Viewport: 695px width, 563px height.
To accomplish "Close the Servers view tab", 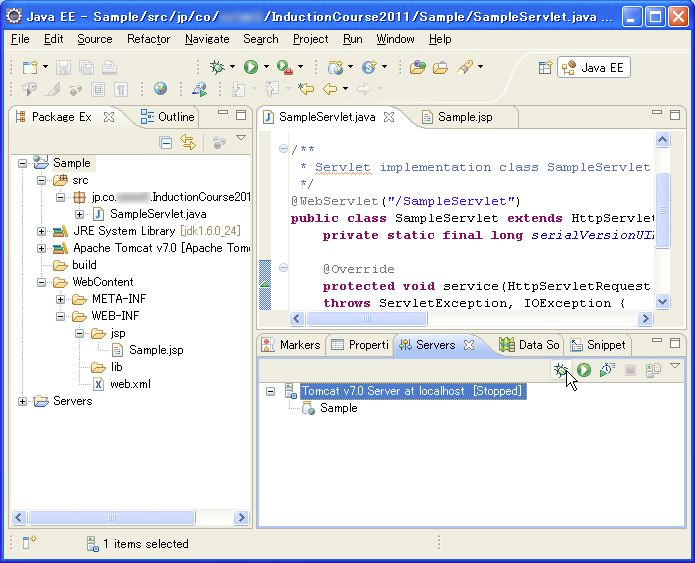I will (469, 345).
